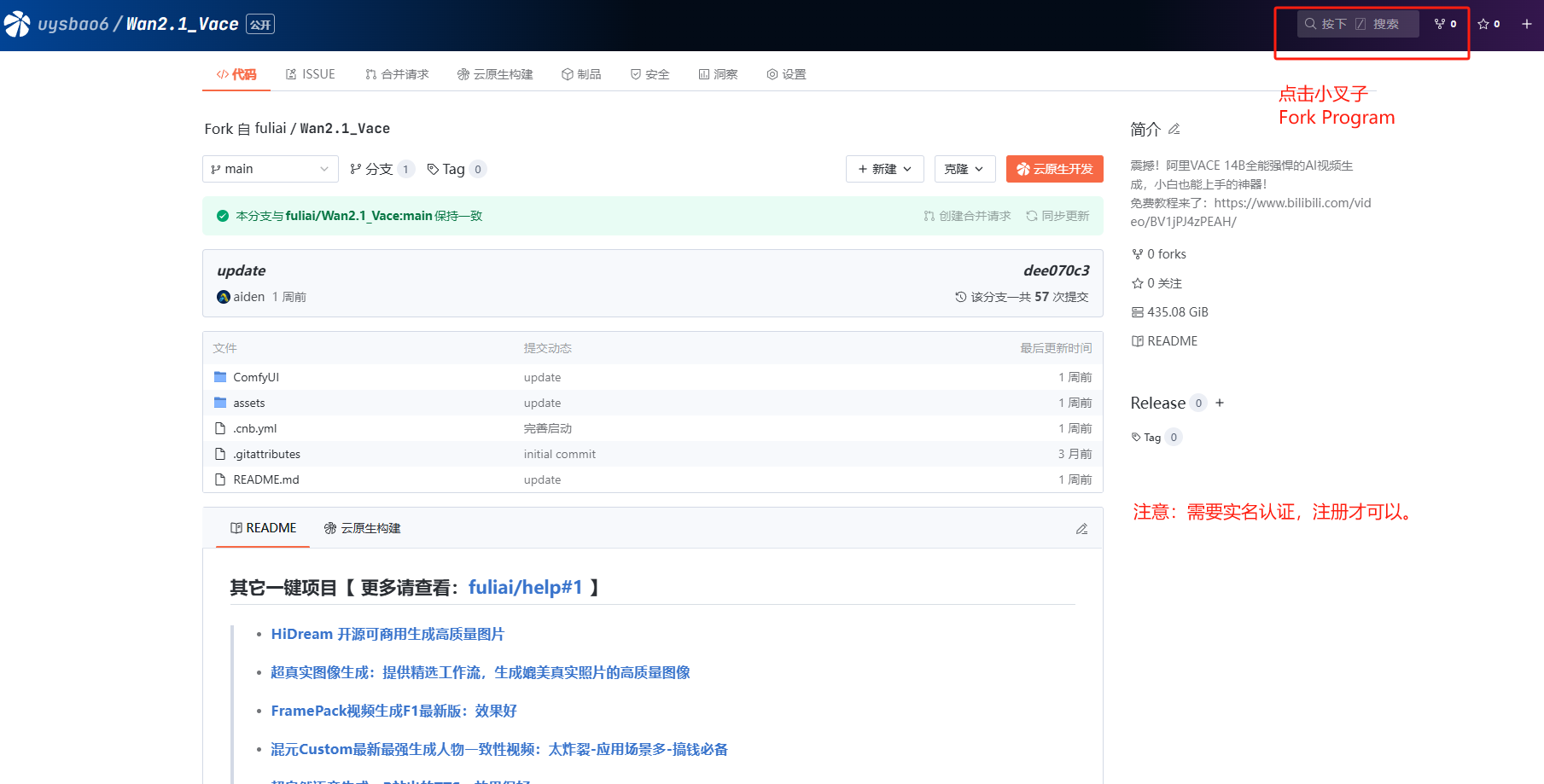Expand the 克隆 dropdown
The image size is (1544, 784).
pyautogui.click(x=964, y=169)
